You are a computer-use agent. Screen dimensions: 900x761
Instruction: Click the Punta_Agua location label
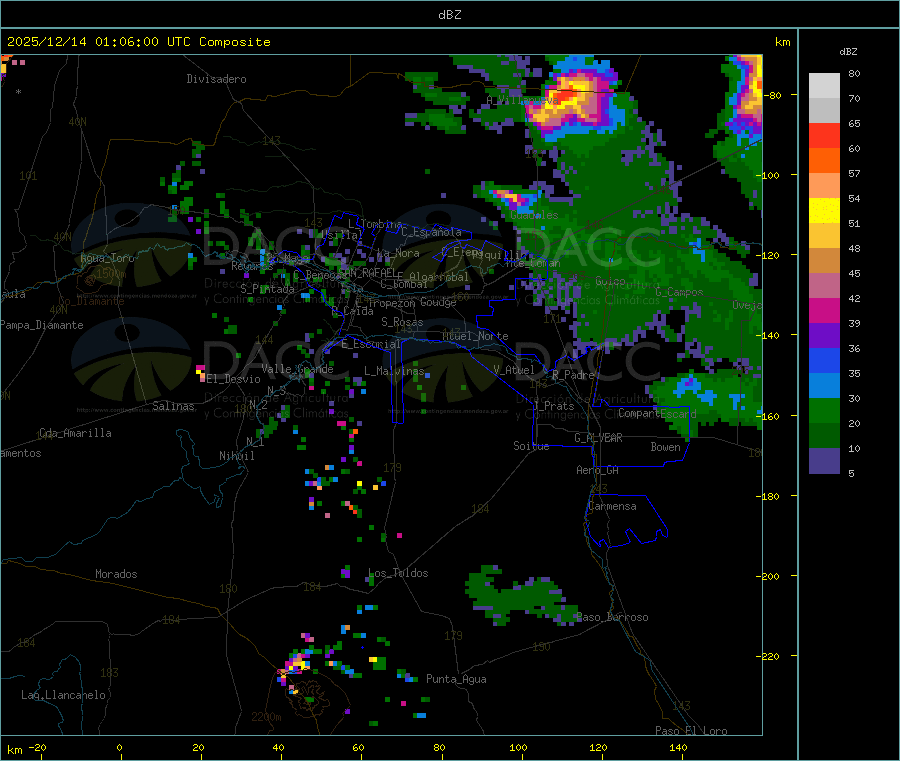point(456,679)
